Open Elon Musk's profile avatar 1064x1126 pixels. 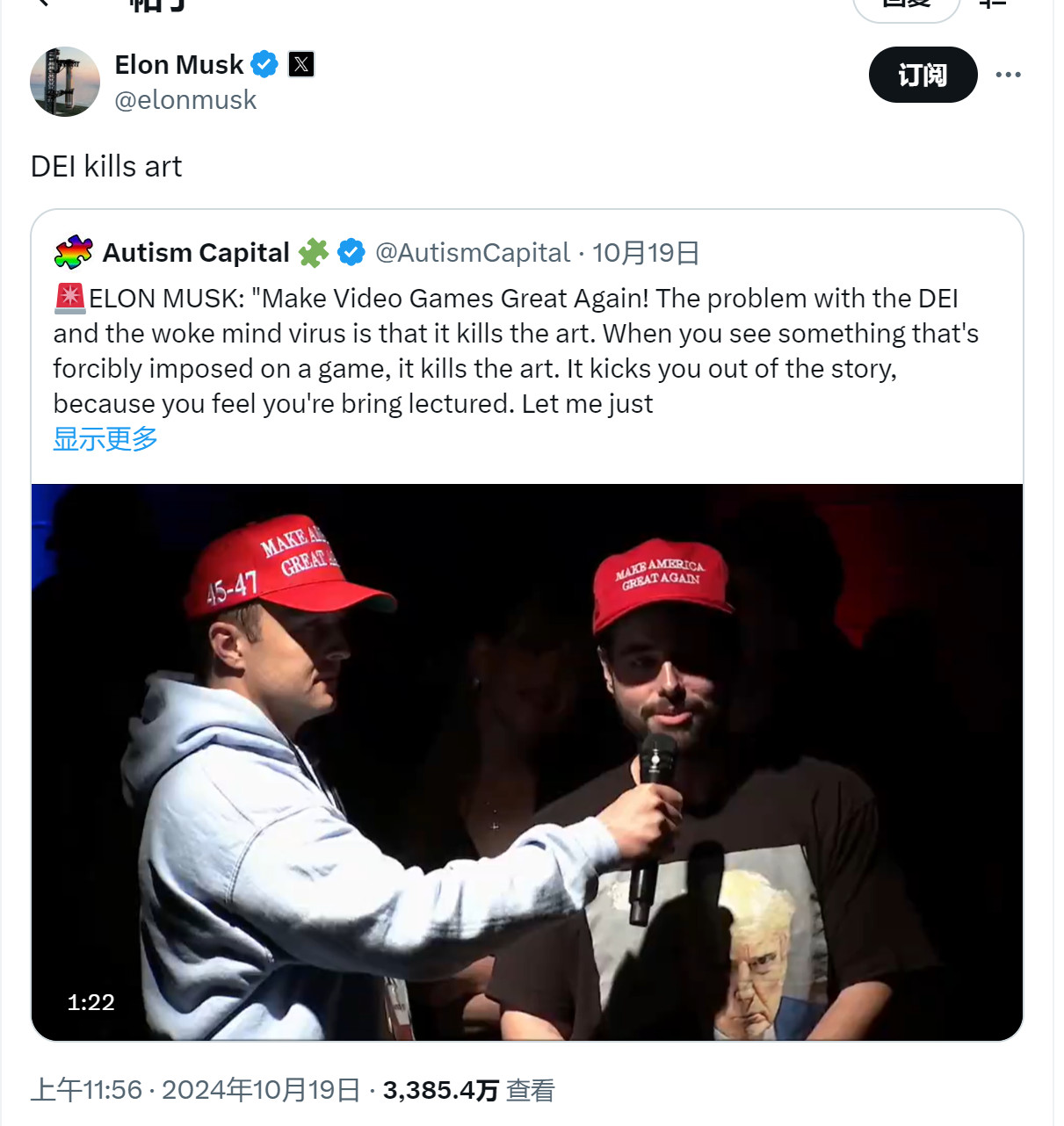tap(65, 82)
